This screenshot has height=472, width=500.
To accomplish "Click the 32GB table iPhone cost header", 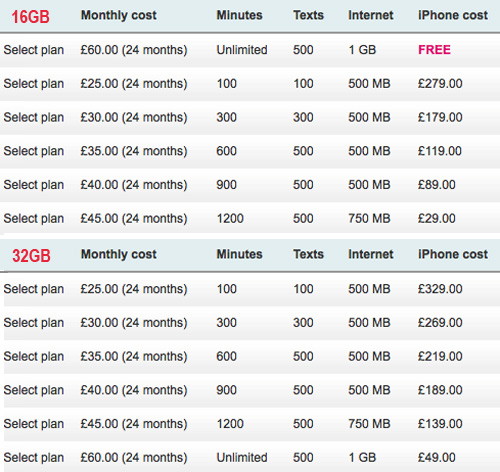I will [453, 254].
